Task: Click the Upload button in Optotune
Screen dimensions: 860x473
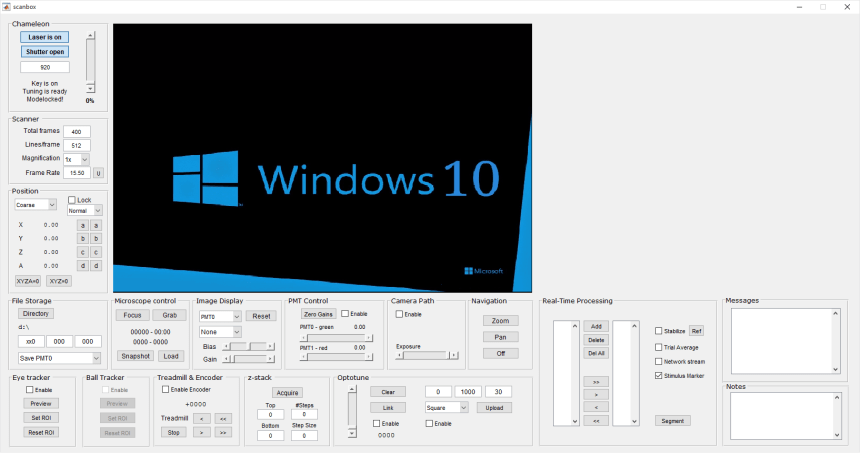Action: tap(494, 408)
